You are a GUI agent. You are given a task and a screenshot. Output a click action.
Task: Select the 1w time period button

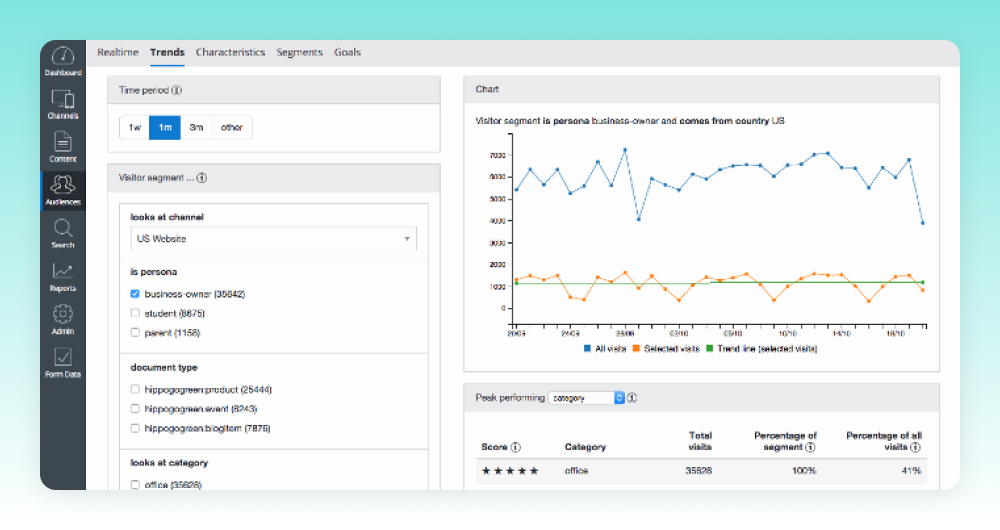(x=135, y=128)
